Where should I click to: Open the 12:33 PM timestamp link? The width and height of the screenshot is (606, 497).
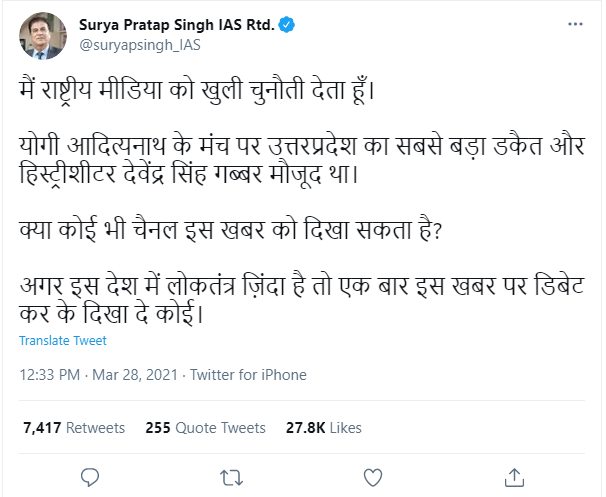pos(49,375)
